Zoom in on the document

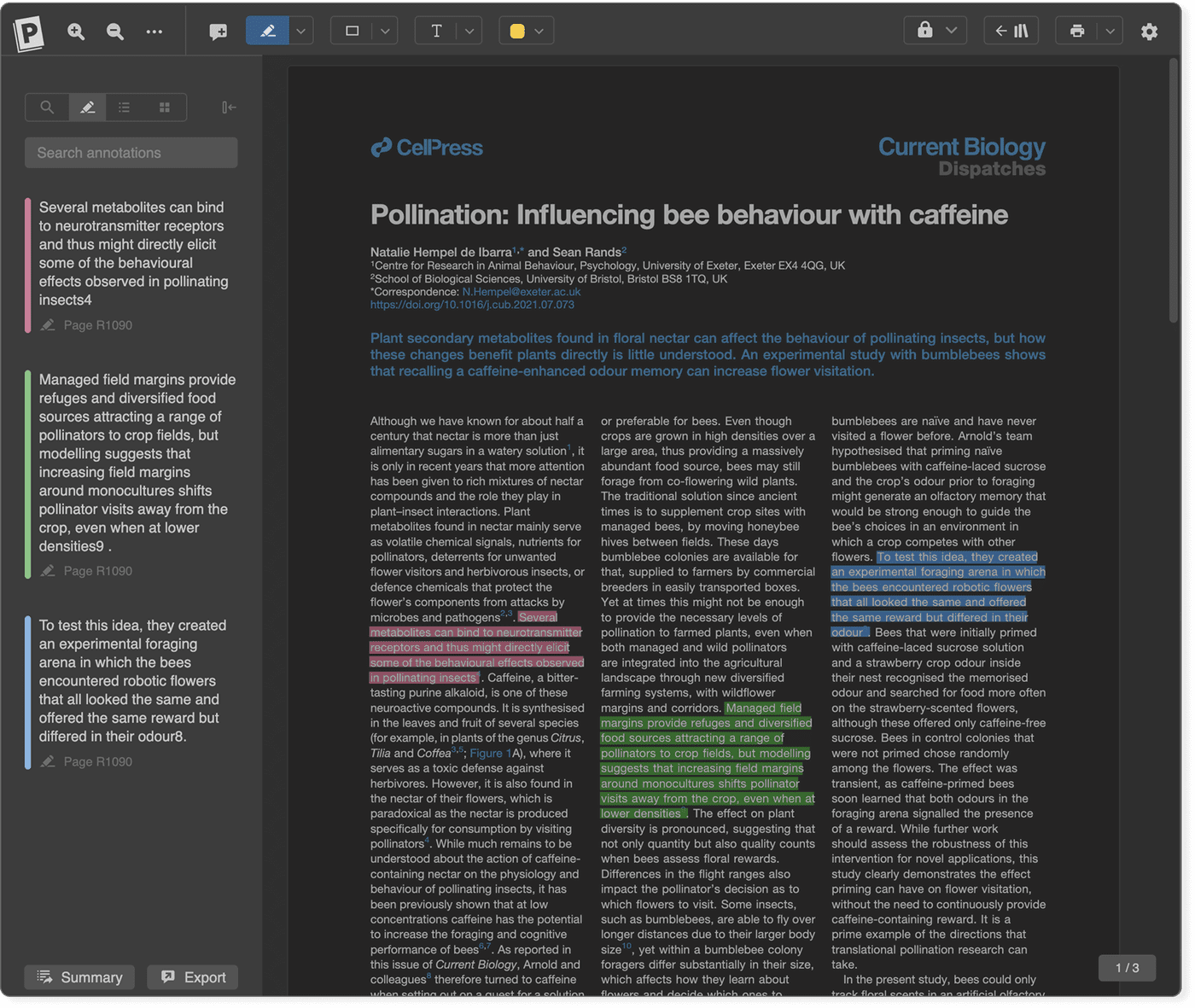(x=75, y=31)
